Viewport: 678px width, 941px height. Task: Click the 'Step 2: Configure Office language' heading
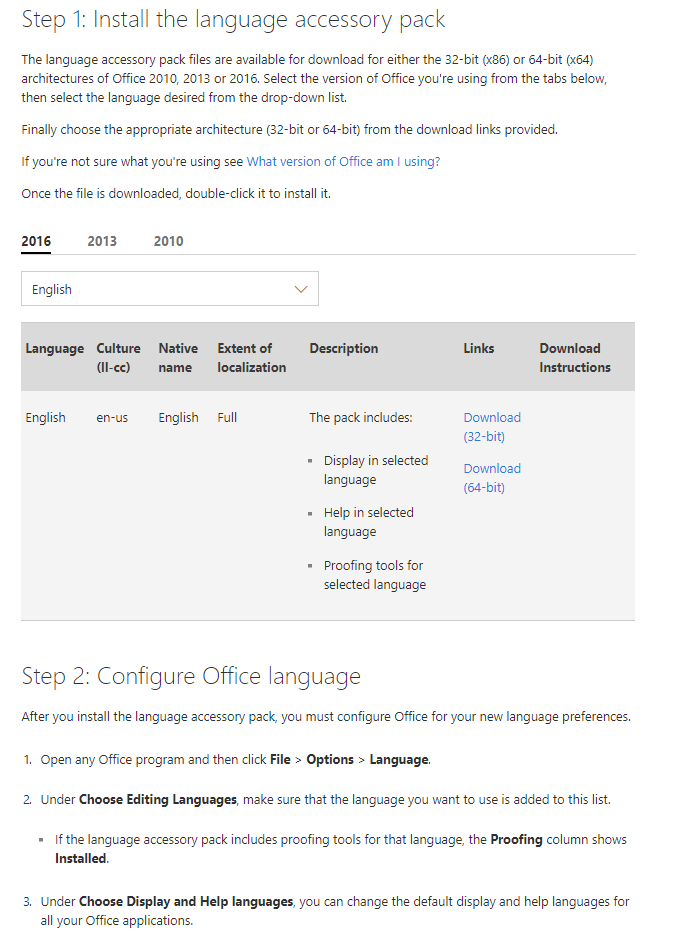tap(191, 676)
